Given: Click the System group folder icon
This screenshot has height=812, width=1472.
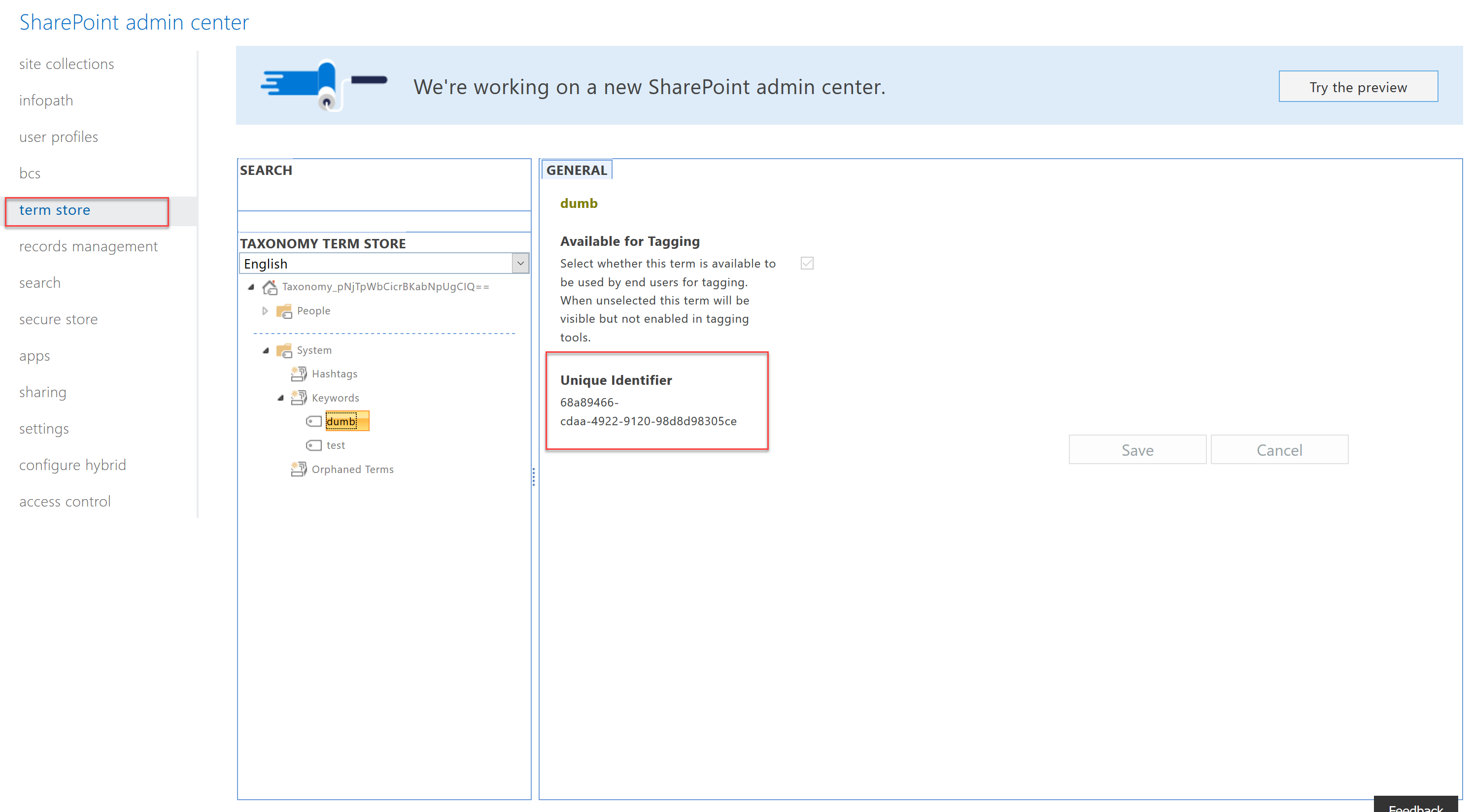Looking at the screenshot, I should tap(284, 350).
